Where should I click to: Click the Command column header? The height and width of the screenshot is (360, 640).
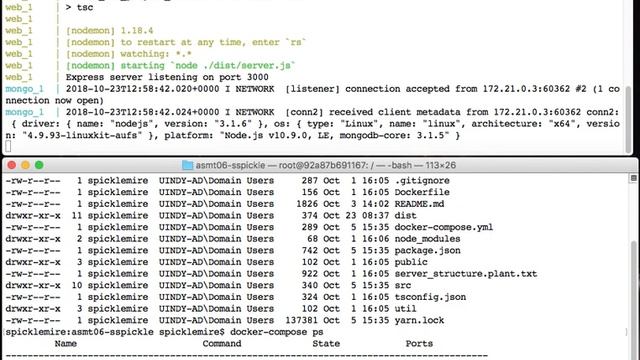coord(222,343)
